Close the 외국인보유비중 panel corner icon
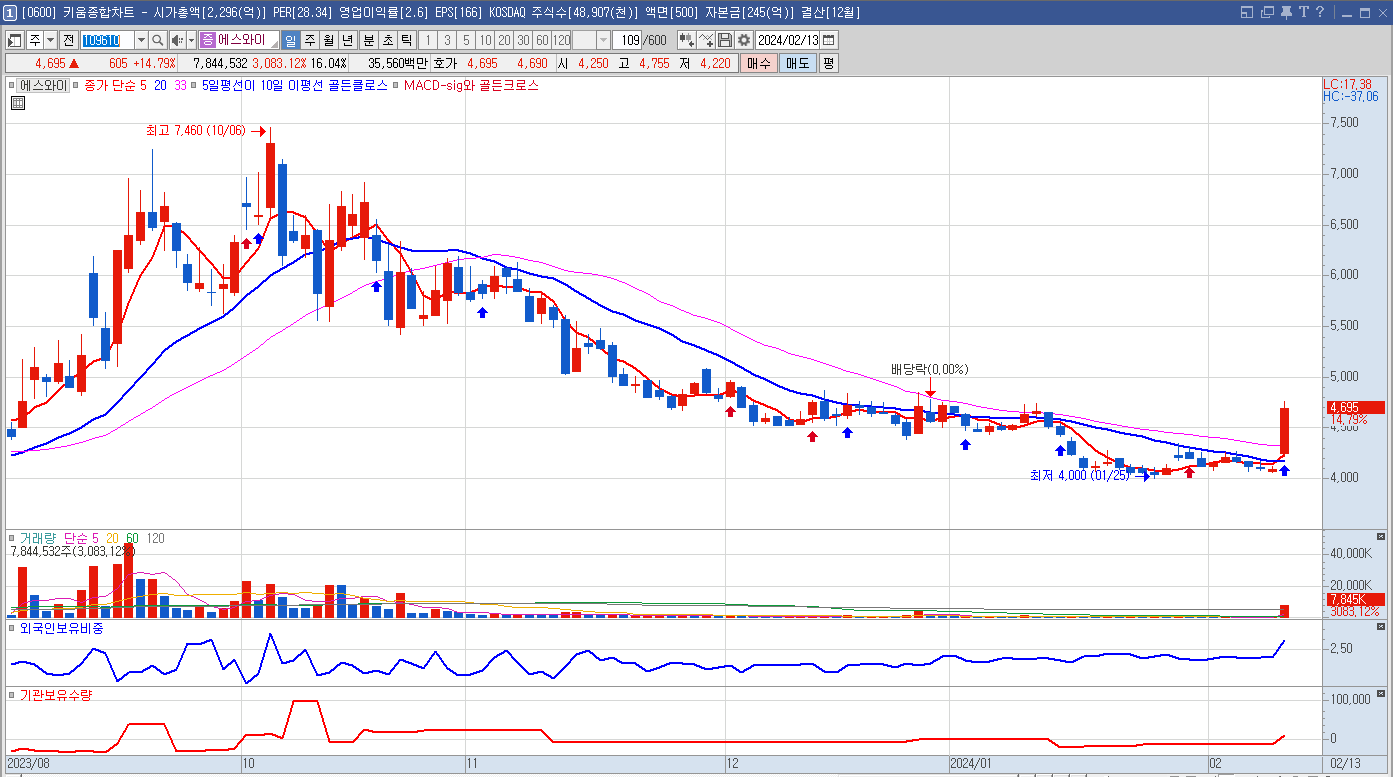Image resolution: width=1393 pixels, height=777 pixels. click(x=1381, y=627)
